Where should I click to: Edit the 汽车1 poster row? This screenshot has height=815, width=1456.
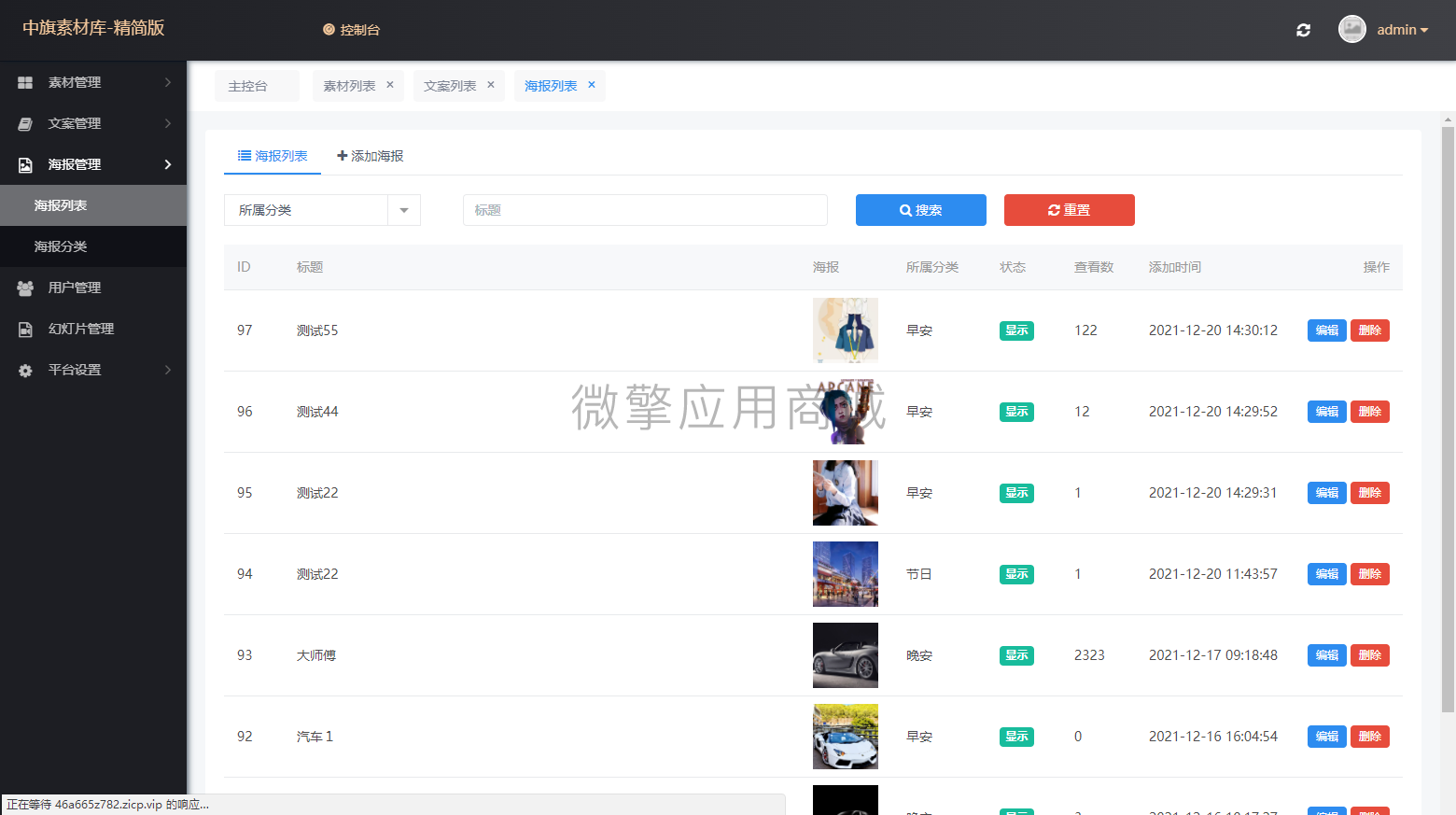coord(1327,737)
